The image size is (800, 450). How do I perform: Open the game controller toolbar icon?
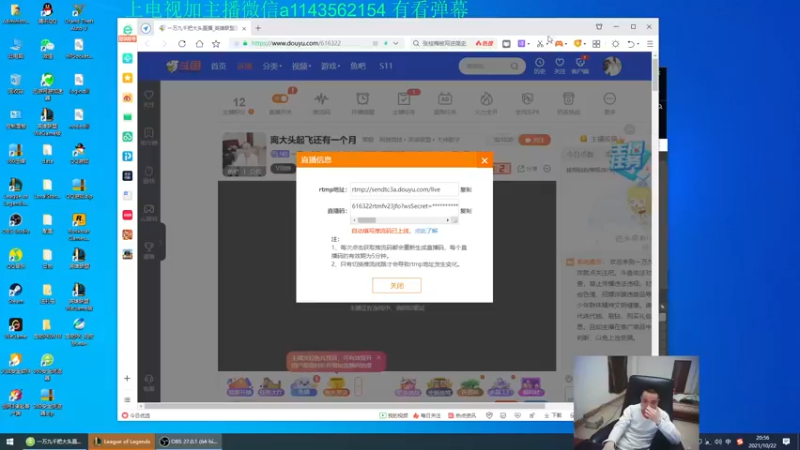[559, 44]
